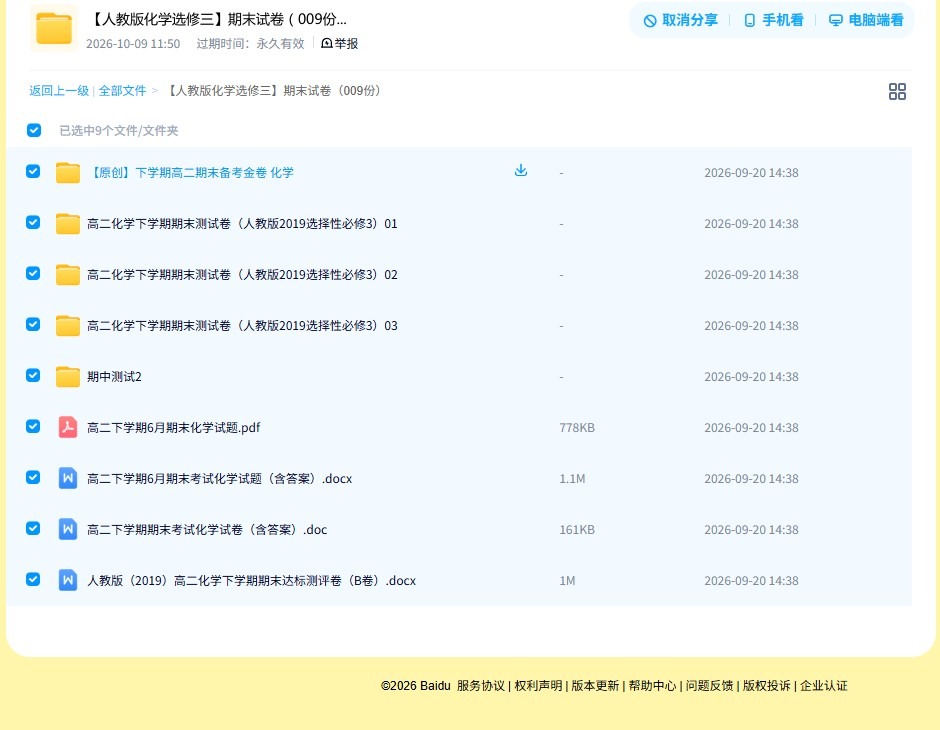Open 企业认证 footer link
Screen dimensions: 940x730
824,686
